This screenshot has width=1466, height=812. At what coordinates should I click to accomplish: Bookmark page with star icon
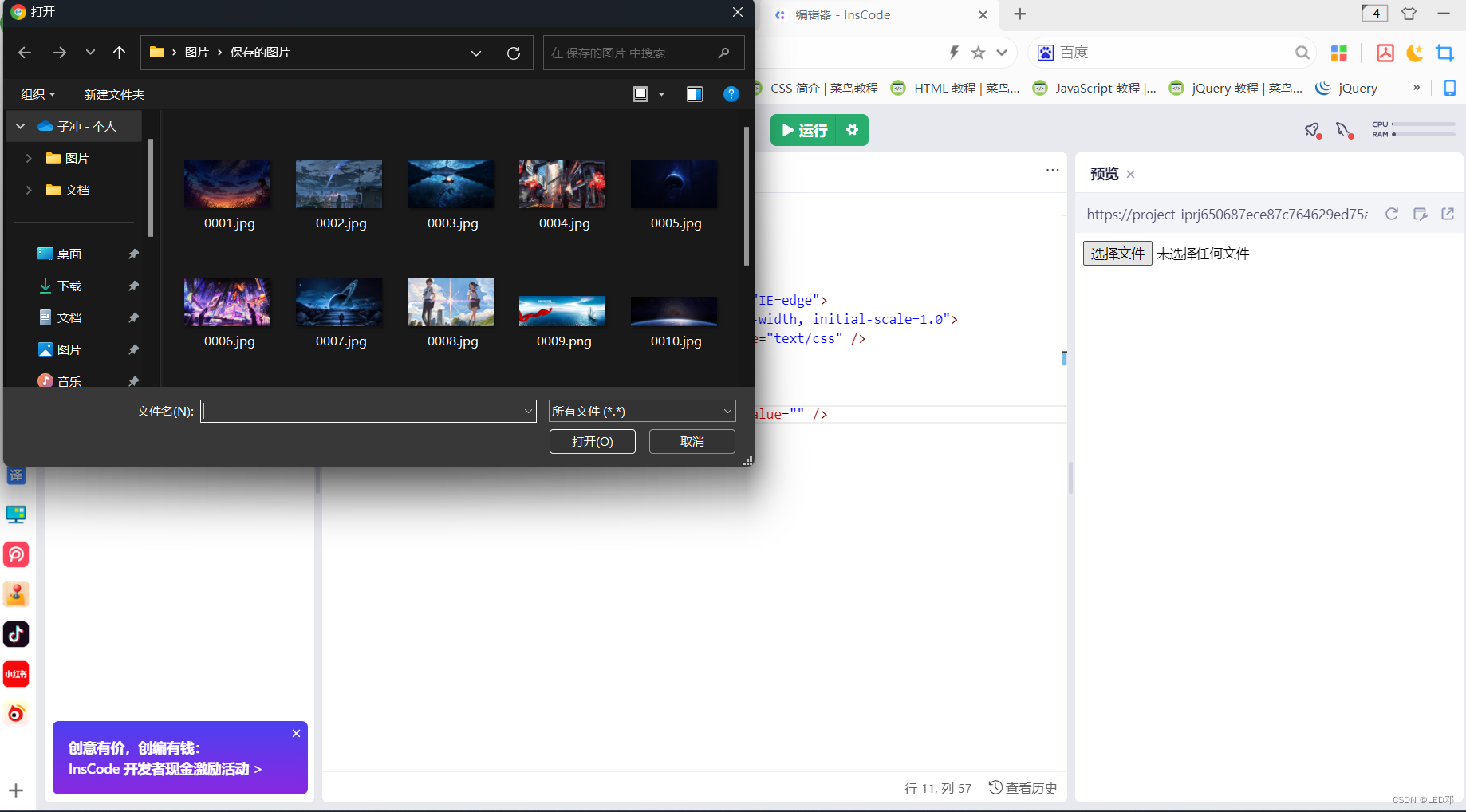point(978,53)
